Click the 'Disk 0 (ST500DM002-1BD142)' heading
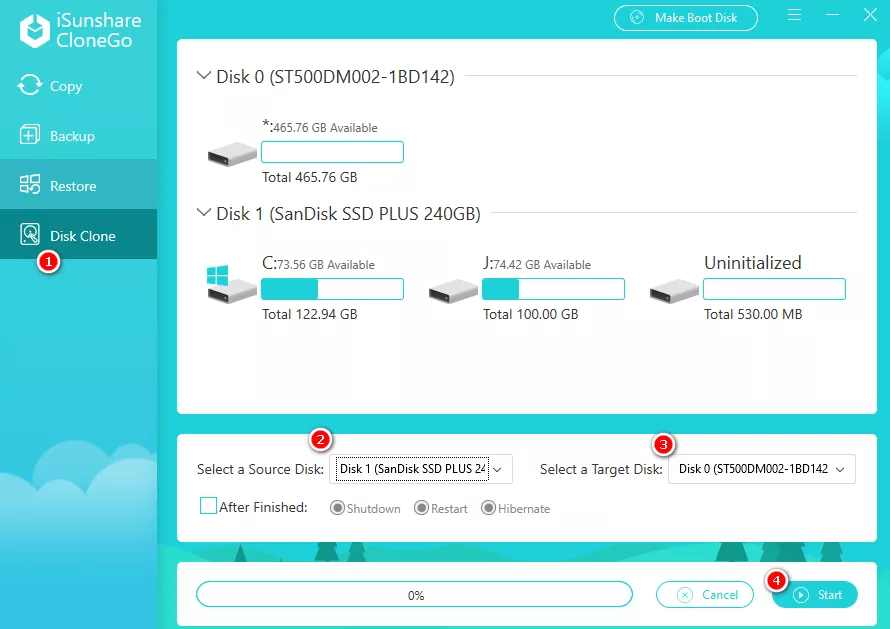Viewport: 890px width, 629px height. click(x=335, y=76)
